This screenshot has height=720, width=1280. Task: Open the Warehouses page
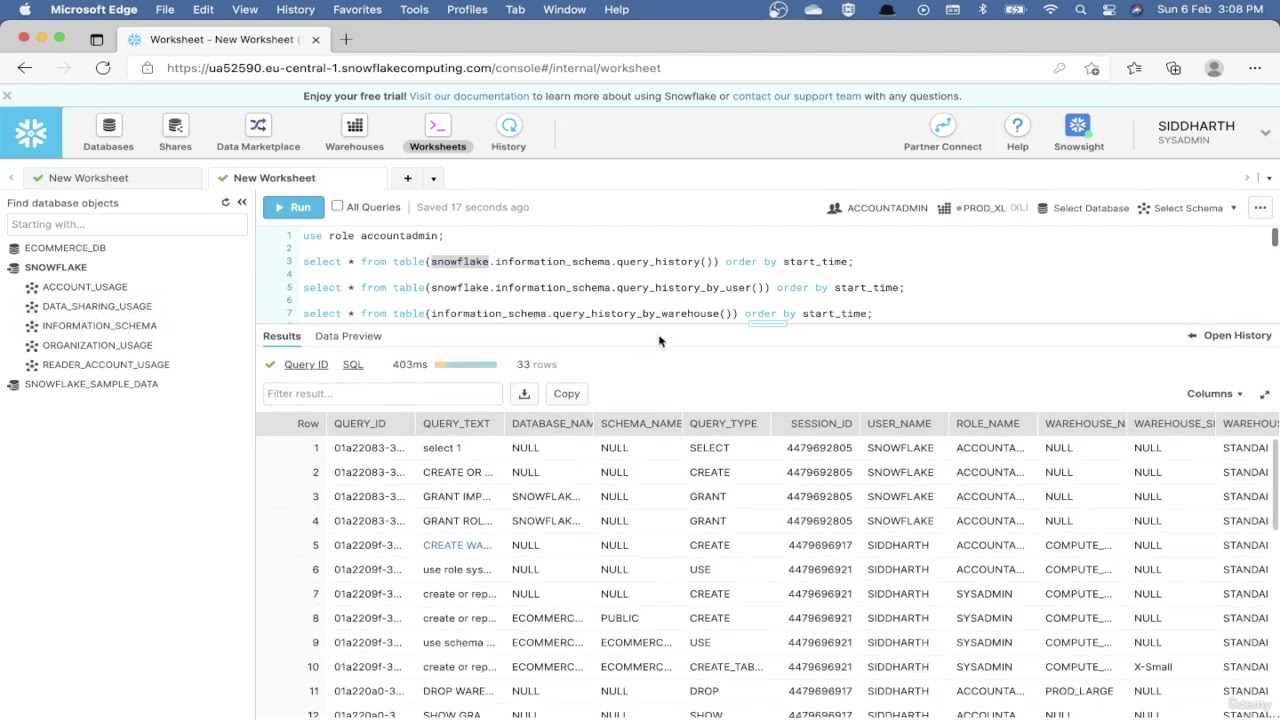[354, 133]
